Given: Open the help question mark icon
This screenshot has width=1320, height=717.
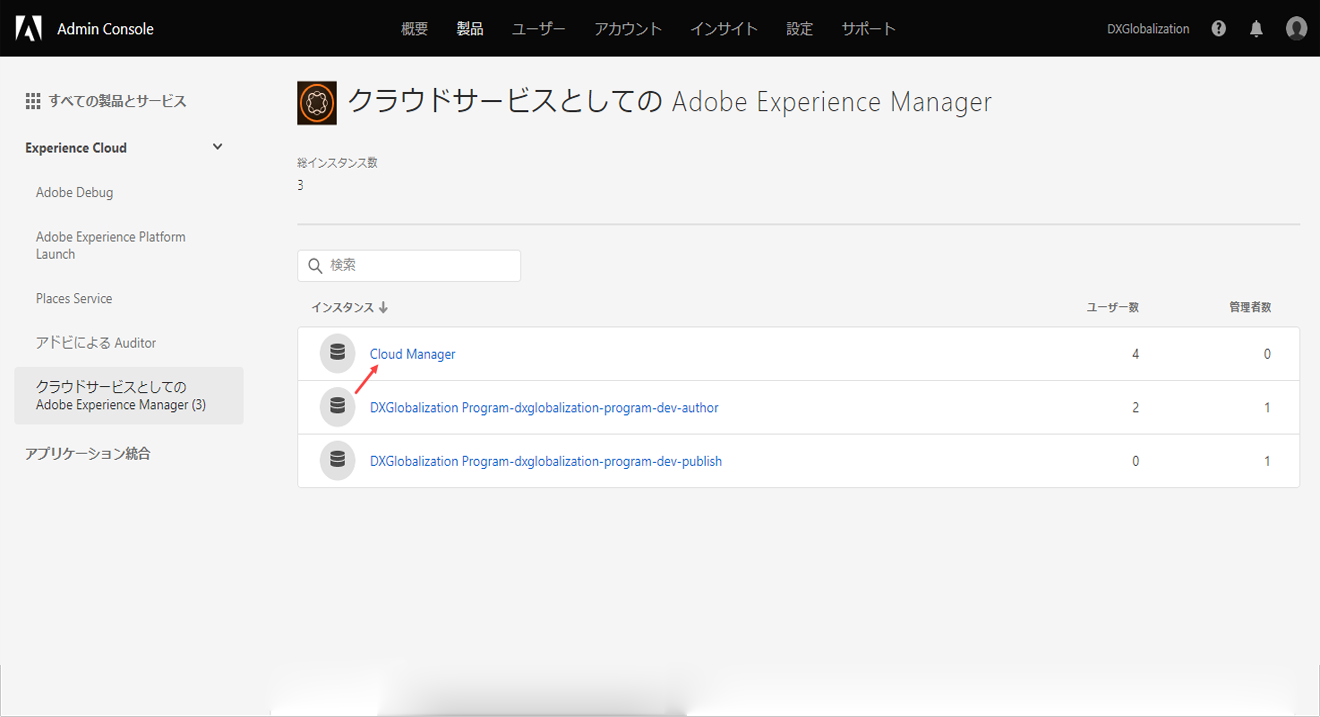Looking at the screenshot, I should pyautogui.click(x=1218, y=29).
